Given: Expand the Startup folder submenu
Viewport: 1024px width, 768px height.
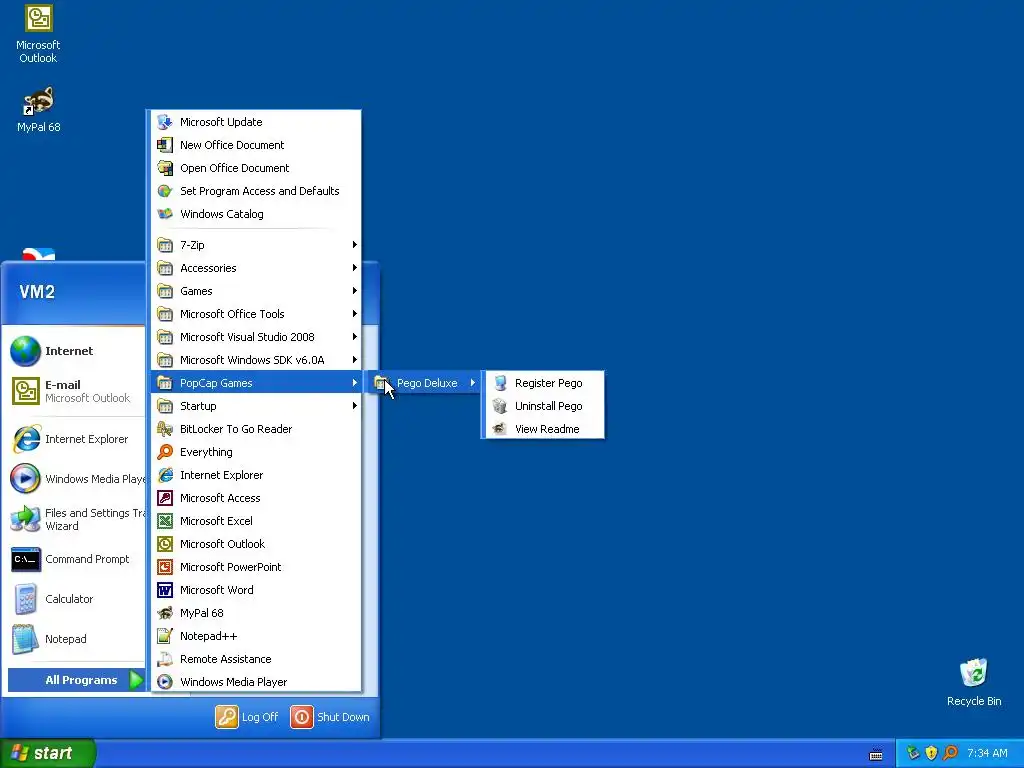Looking at the screenshot, I should click(257, 406).
